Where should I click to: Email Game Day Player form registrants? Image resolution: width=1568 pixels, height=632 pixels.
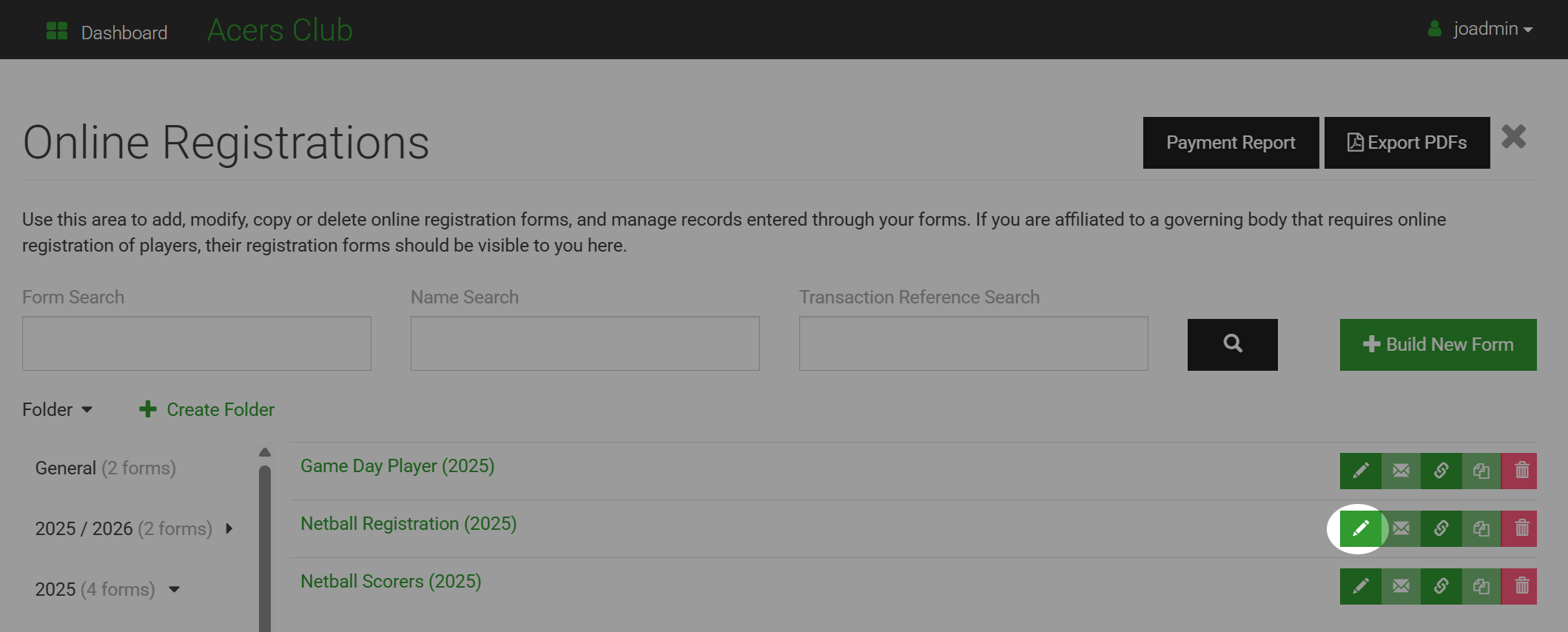(x=1401, y=471)
